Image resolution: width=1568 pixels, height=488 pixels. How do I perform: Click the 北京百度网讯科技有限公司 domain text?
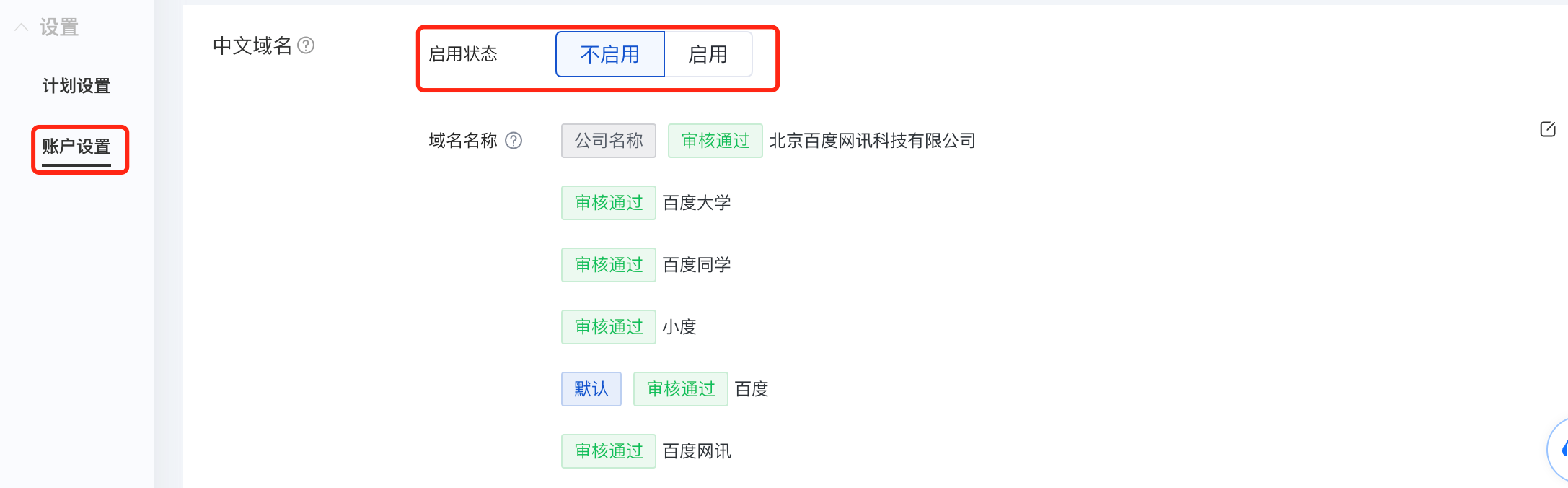[x=873, y=141]
